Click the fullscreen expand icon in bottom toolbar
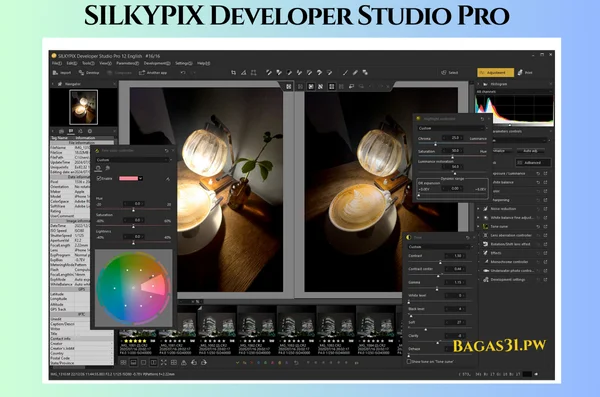This screenshot has width=600, height=397. point(163,363)
